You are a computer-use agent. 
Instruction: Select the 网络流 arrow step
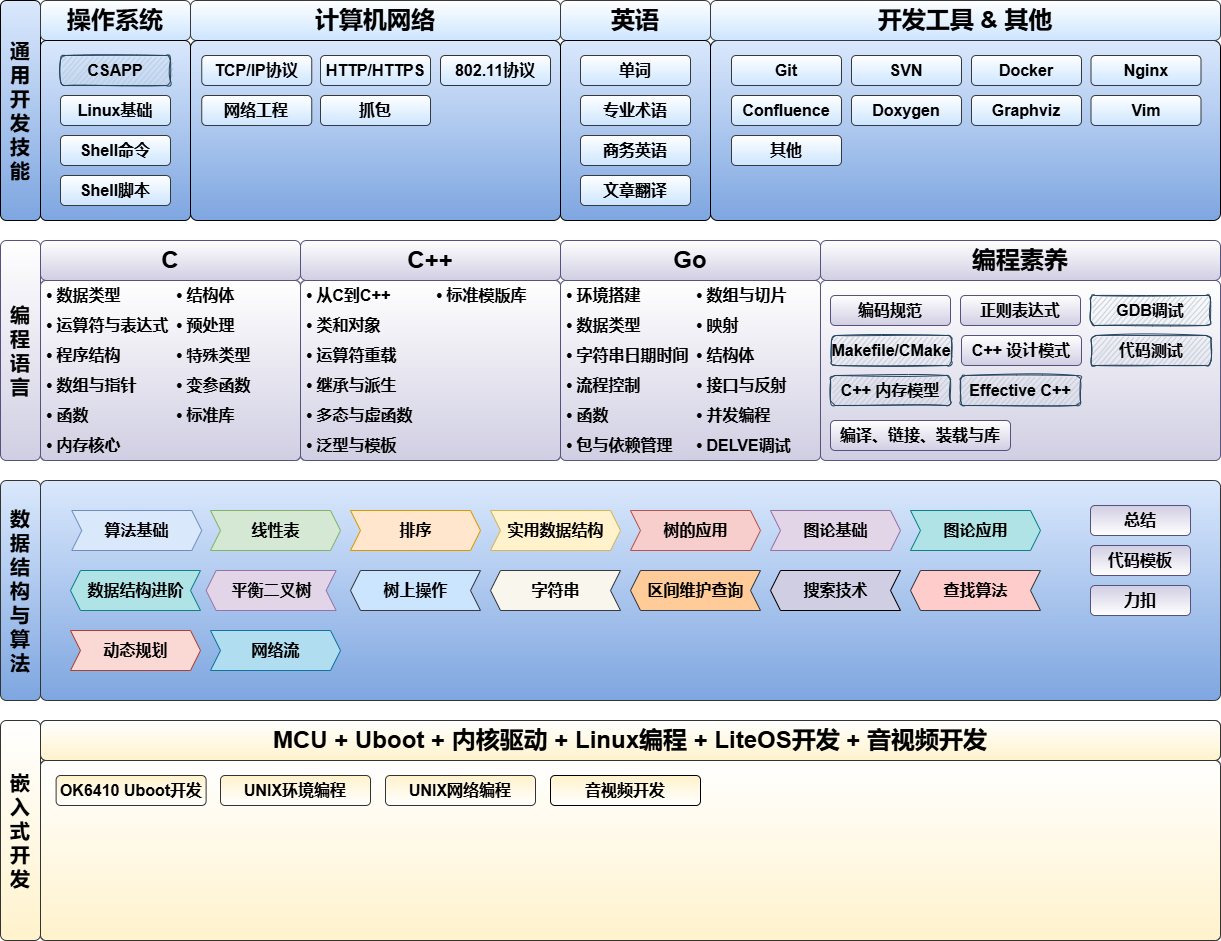[275, 651]
